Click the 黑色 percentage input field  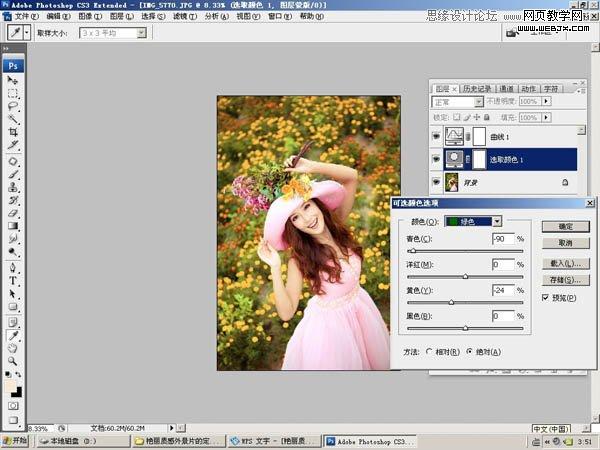click(503, 316)
